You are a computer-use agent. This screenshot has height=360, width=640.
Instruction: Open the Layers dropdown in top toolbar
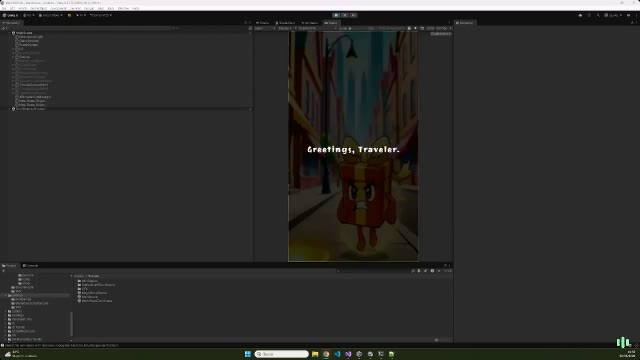pos(613,15)
